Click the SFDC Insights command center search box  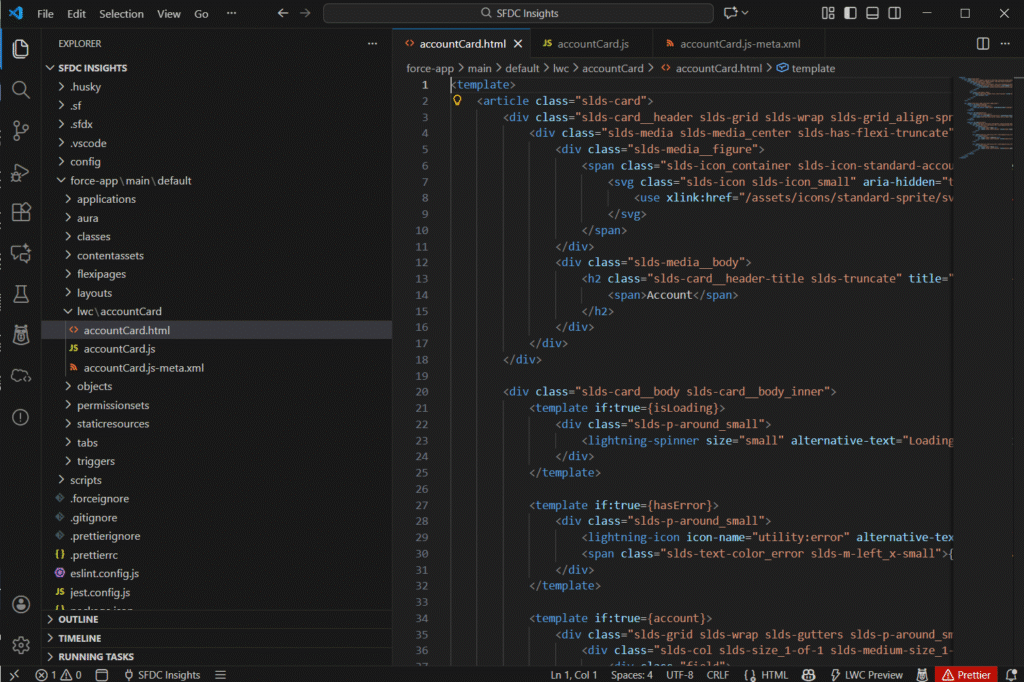coord(517,14)
